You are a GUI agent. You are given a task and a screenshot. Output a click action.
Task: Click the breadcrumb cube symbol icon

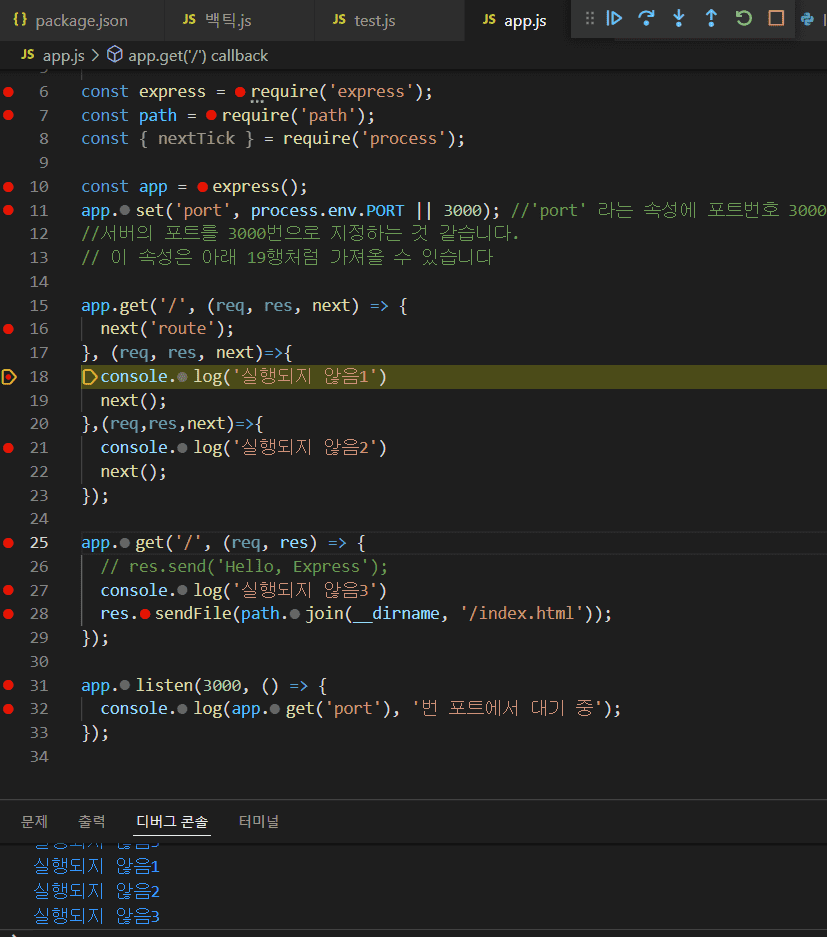click(x=115, y=55)
